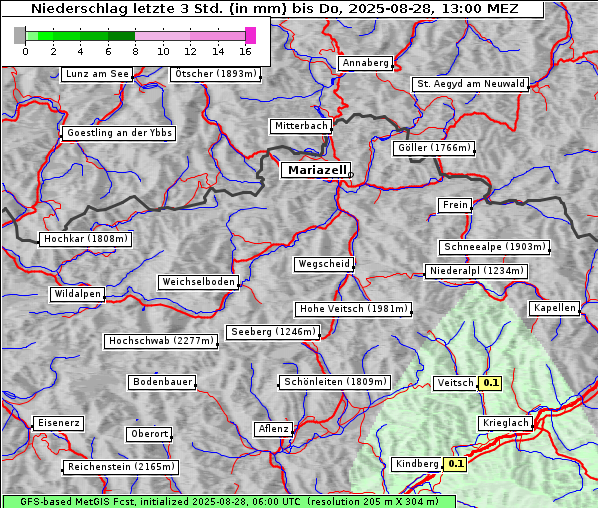Select the Veitsch 0.1 precipitation value
The image size is (598, 508).
click(490, 383)
